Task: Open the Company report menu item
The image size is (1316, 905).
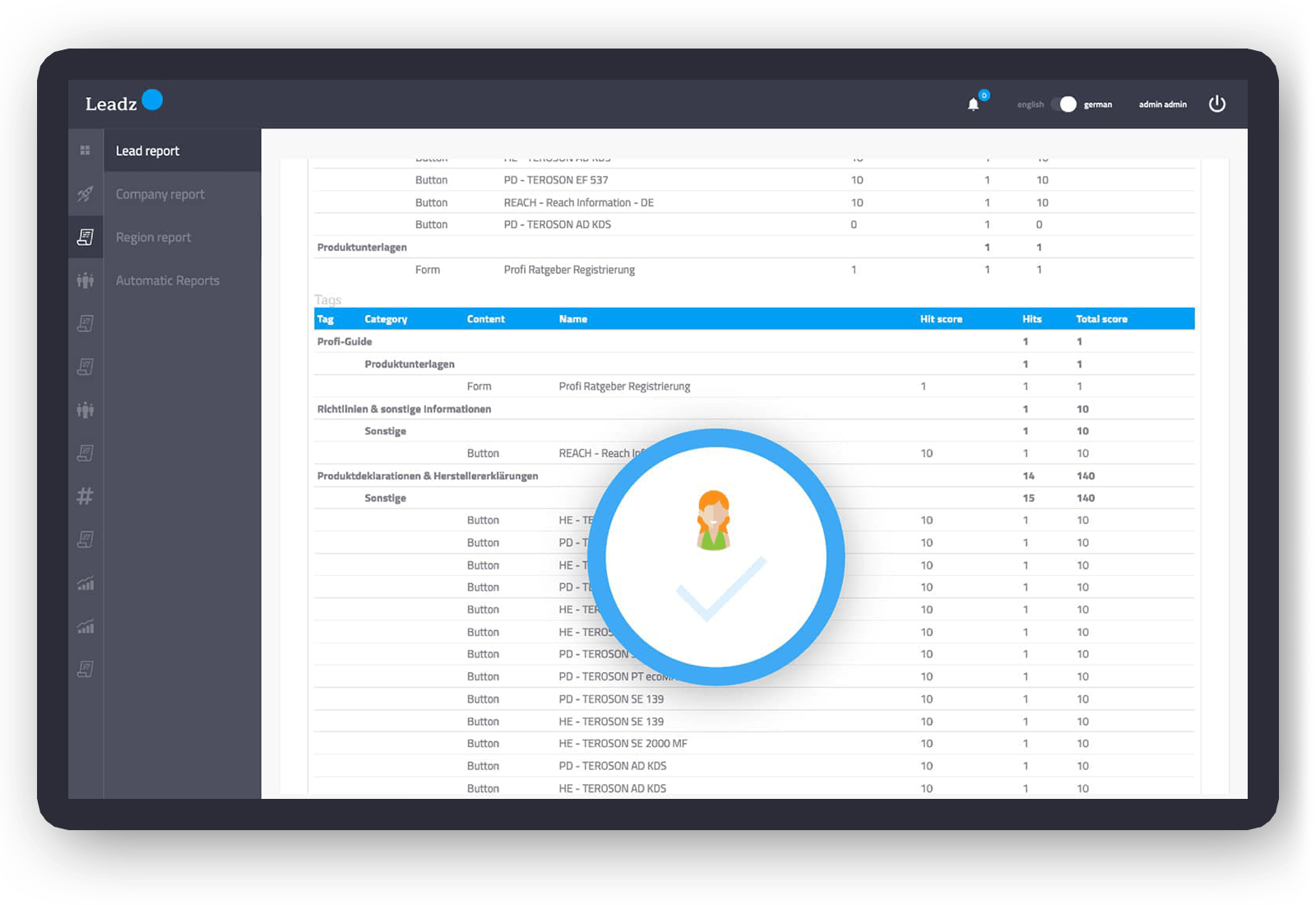Action: [160, 193]
